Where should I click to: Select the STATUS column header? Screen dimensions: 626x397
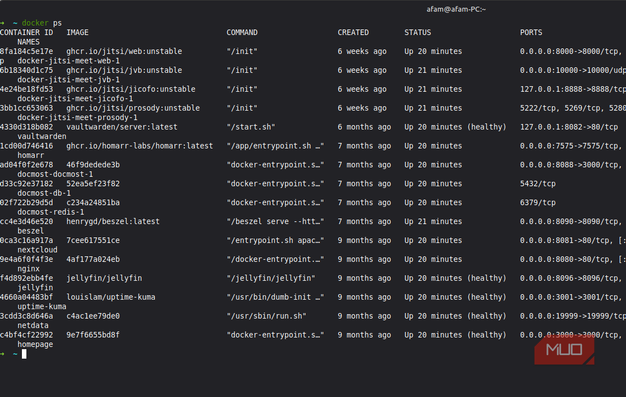click(x=418, y=32)
